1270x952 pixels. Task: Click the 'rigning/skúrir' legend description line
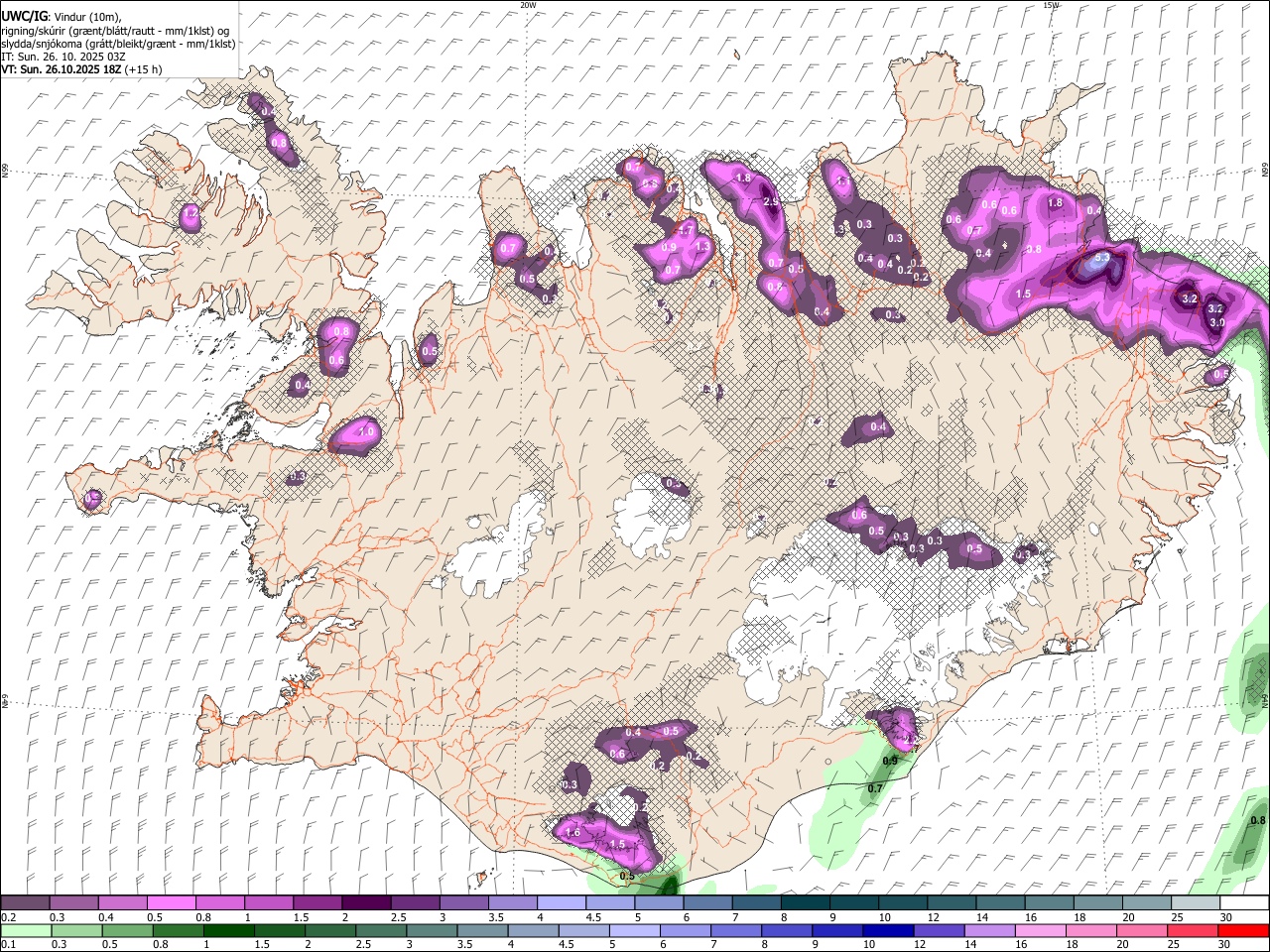[115, 30]
